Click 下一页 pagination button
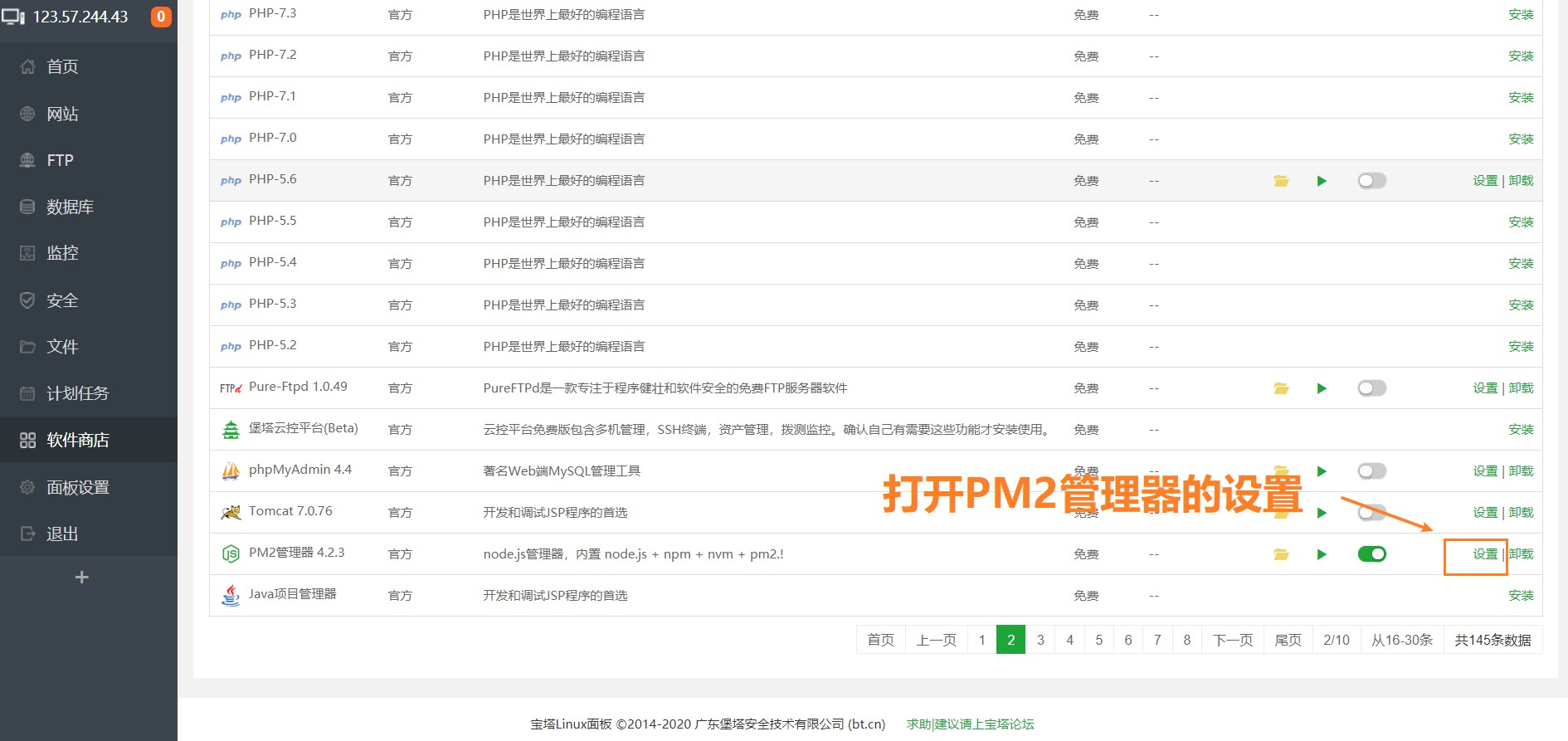This screenshot has width=1568, height=741. 1233,640
